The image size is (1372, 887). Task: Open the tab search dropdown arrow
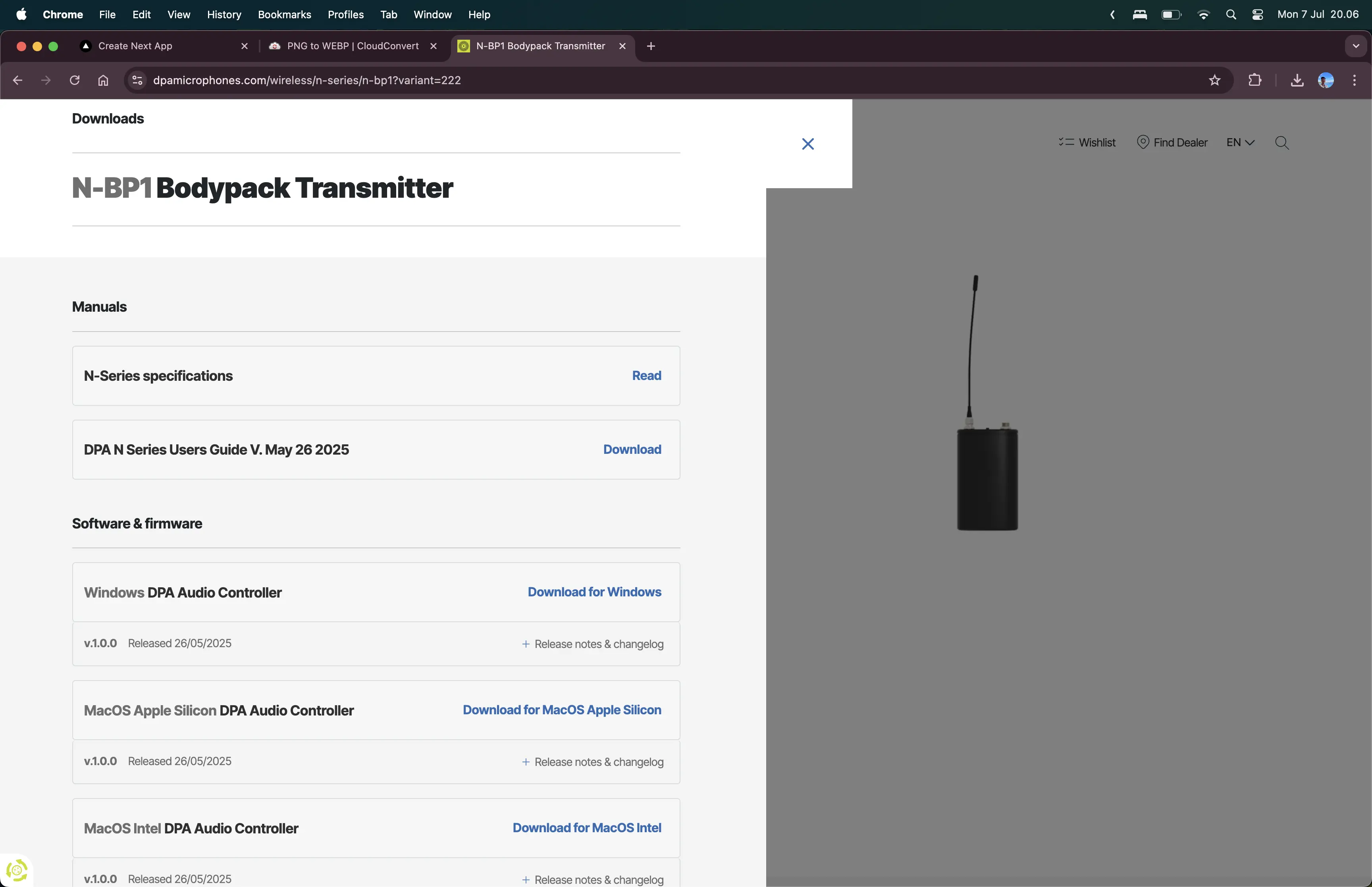coord(1355,46)
